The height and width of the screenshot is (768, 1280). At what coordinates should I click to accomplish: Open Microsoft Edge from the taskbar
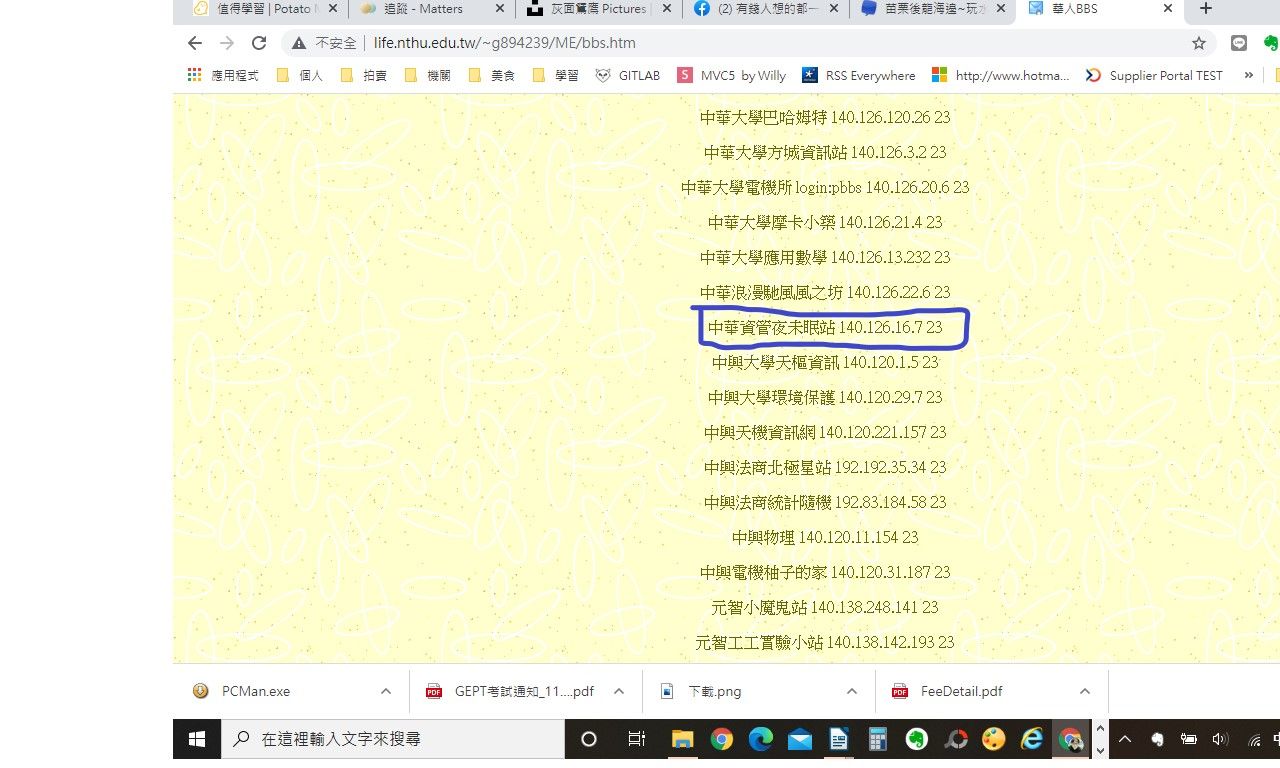(761, 739)
